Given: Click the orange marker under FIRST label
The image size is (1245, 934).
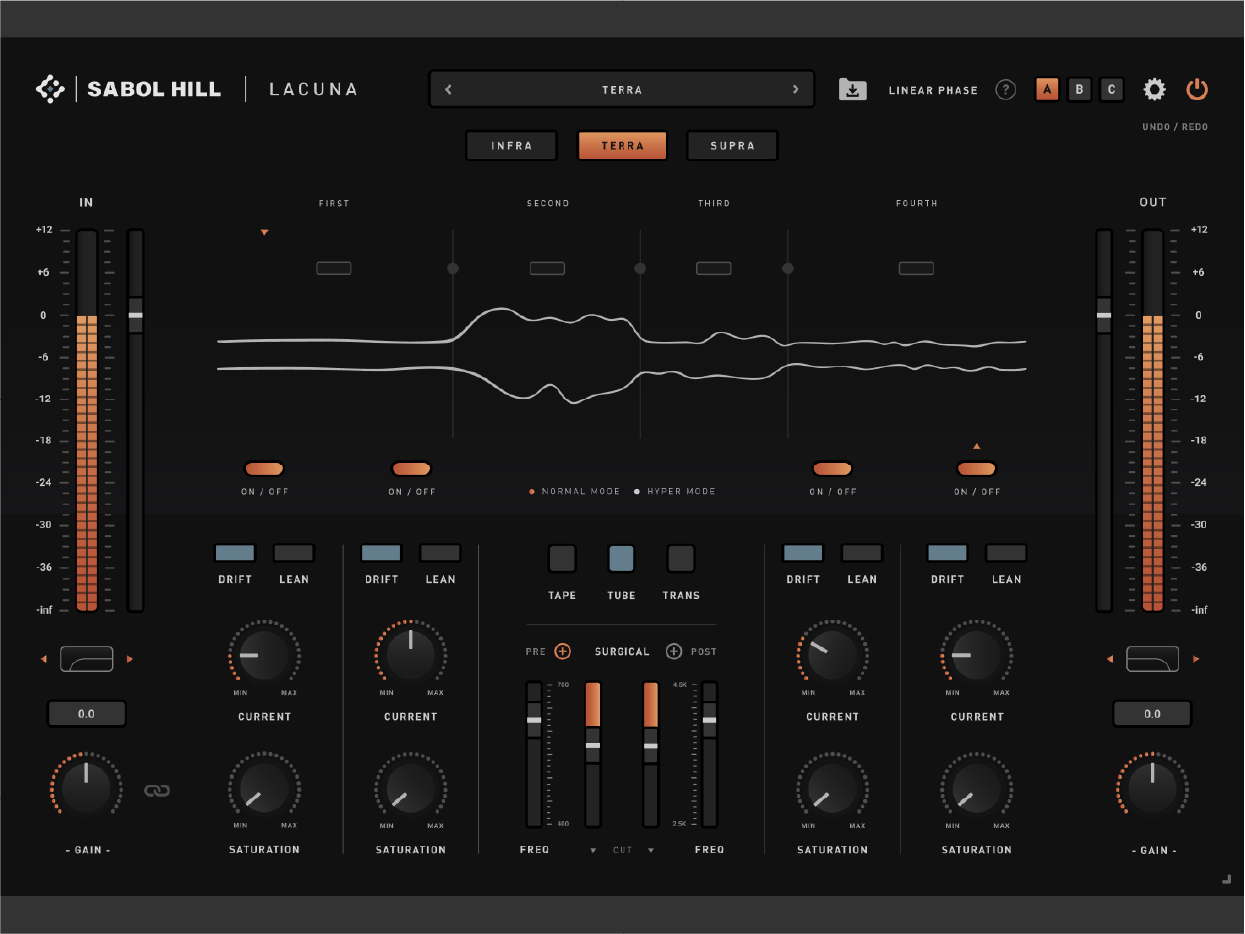Looking at the screenshot, I should tap(265, 232).
